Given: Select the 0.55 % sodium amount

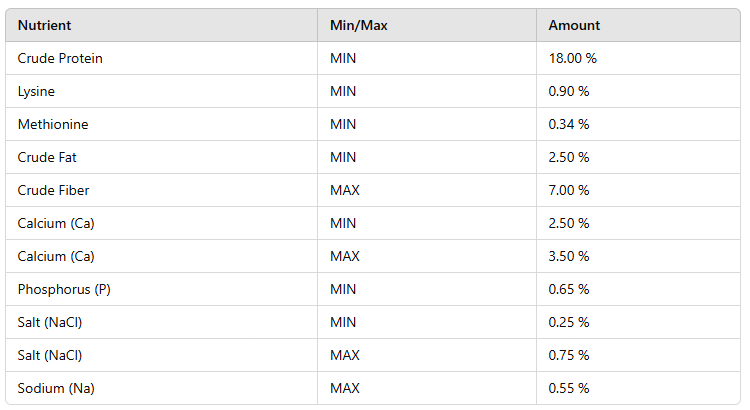Looking at the screenshot, I should pos(569,388).
